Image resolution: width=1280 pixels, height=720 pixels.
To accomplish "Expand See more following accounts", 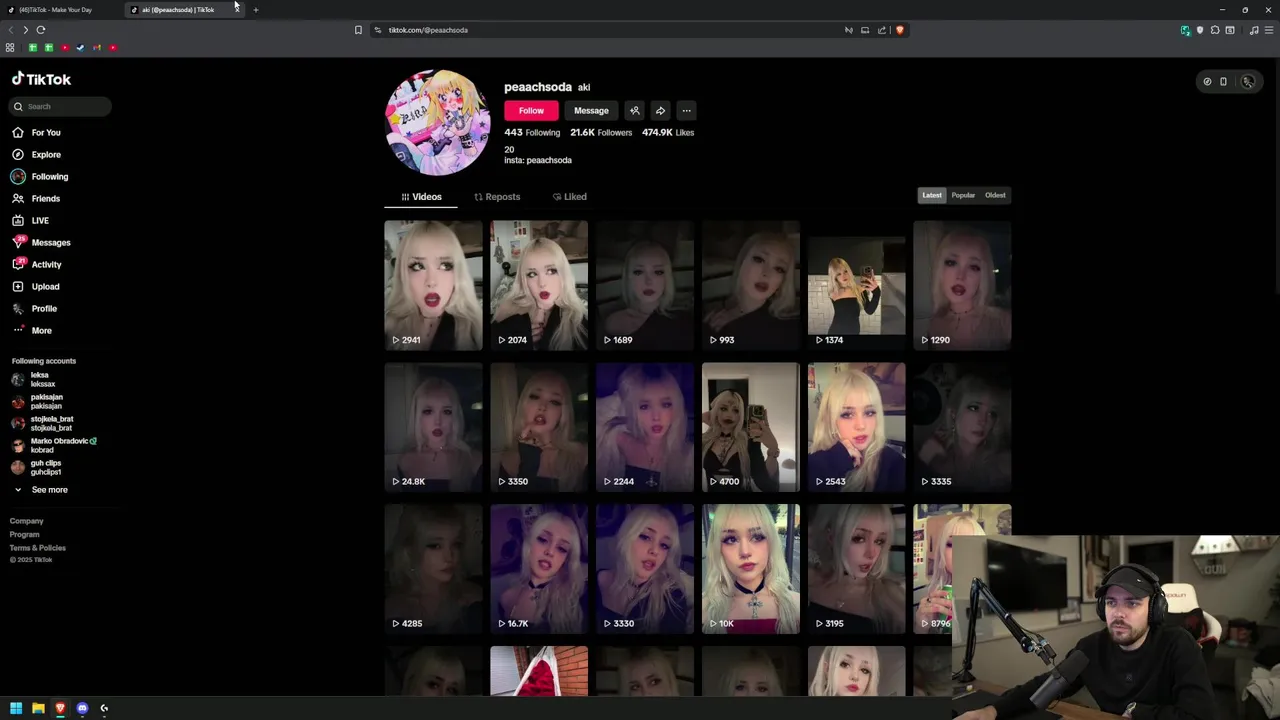I will tap(41, 490).
